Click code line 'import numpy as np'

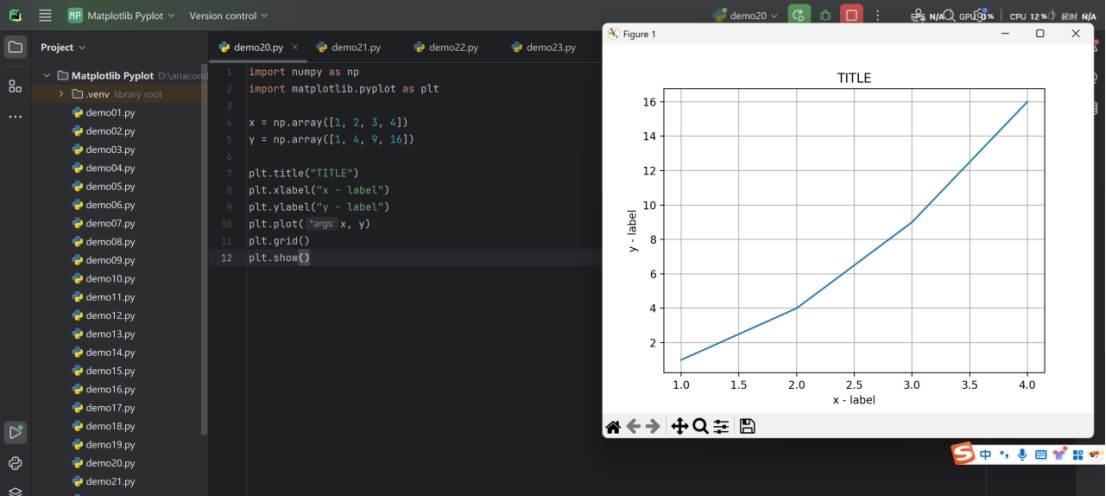(x=304, y=72)
